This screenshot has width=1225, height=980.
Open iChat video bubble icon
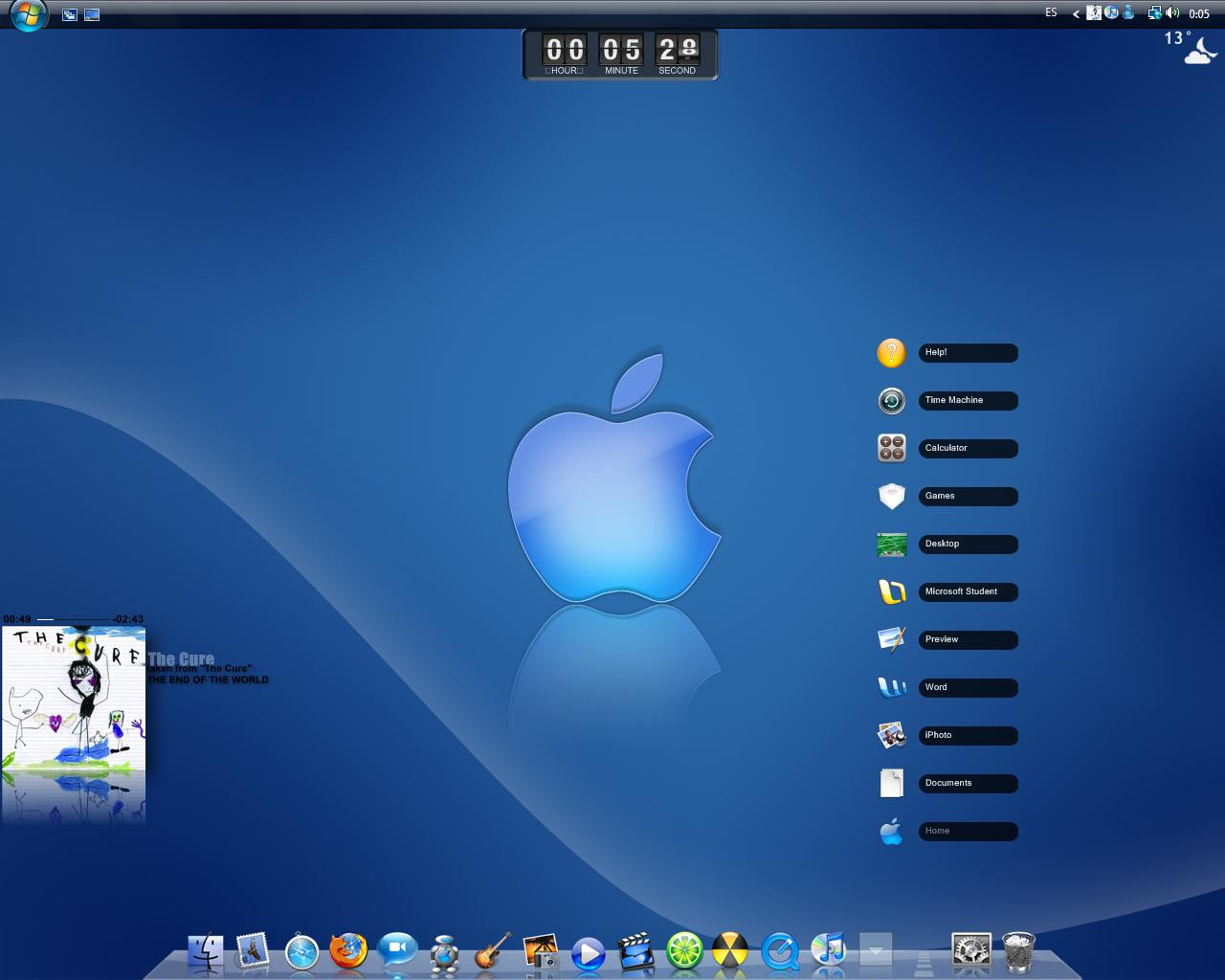coord(397,950)
